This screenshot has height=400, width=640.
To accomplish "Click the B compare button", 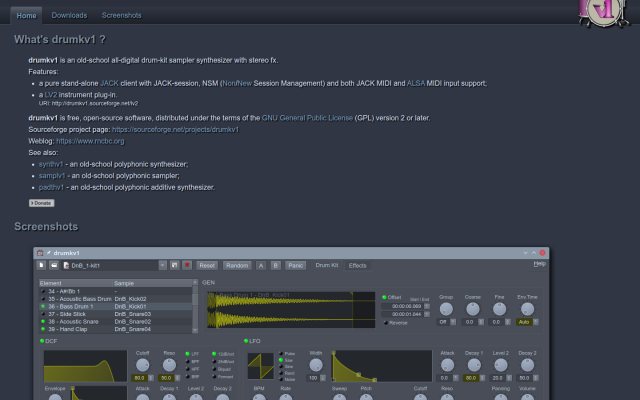I will coord(276,265).
